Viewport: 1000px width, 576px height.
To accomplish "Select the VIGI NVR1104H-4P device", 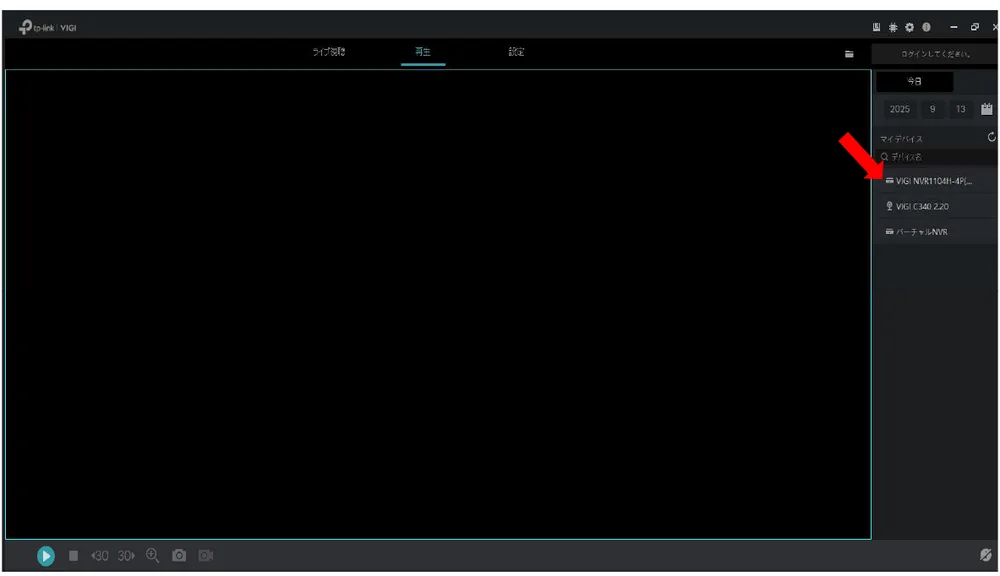I will tap(935, 181).
